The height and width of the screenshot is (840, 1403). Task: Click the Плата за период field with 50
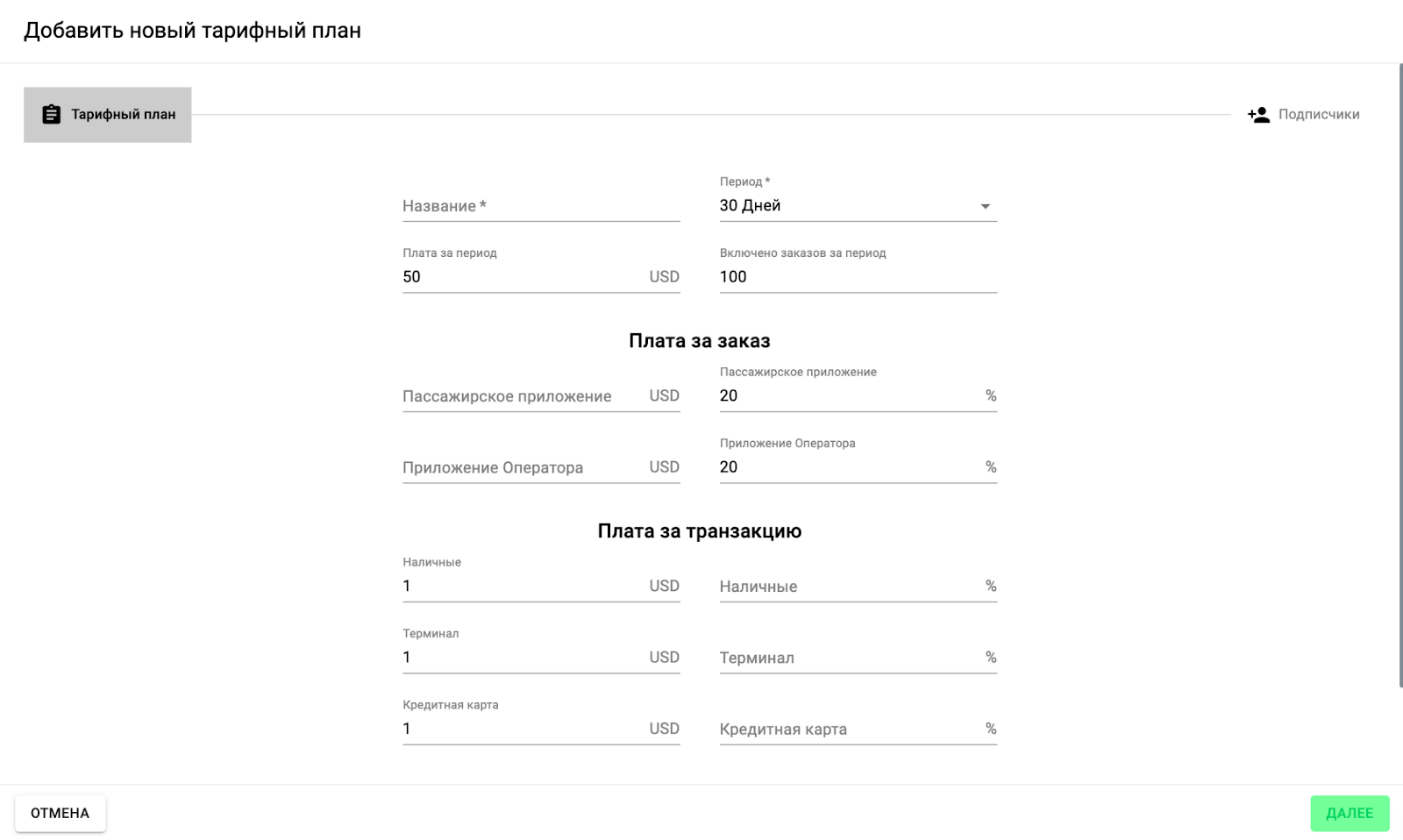(522, 277)
